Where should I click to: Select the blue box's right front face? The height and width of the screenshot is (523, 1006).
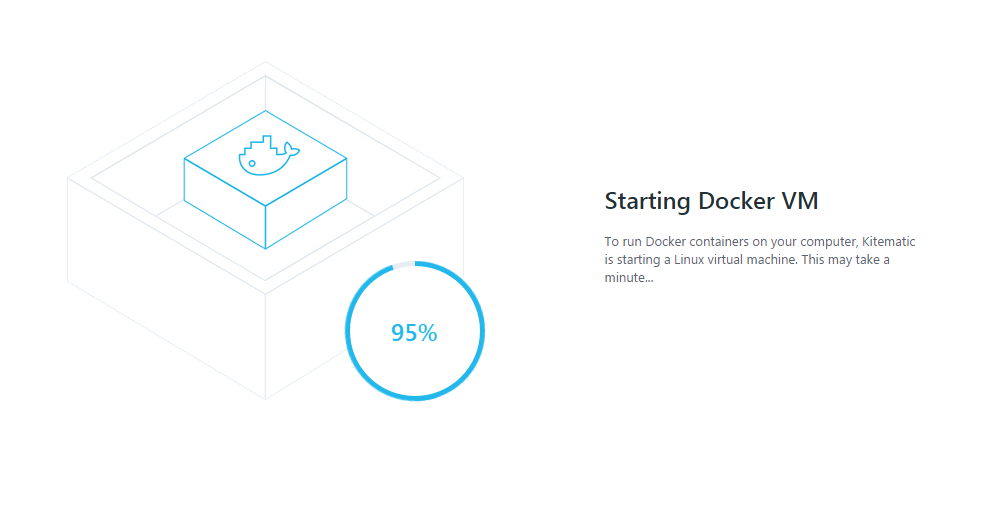coord(306,203)
